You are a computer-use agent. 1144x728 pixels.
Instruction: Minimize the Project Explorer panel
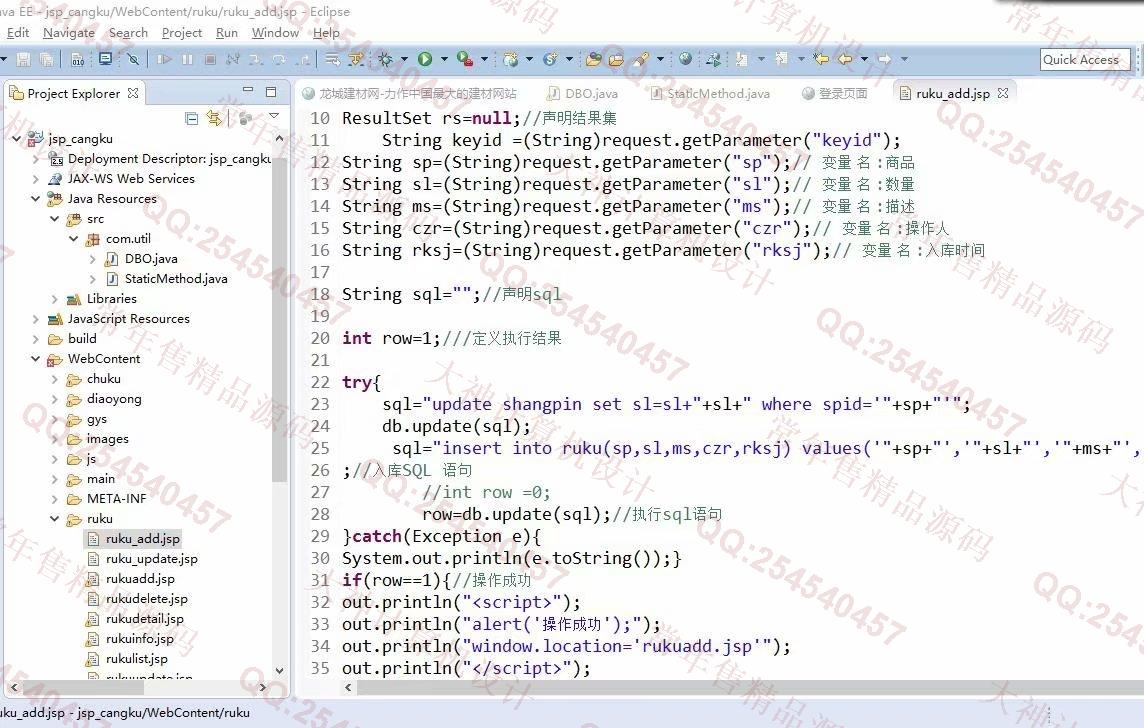point(248,90)
